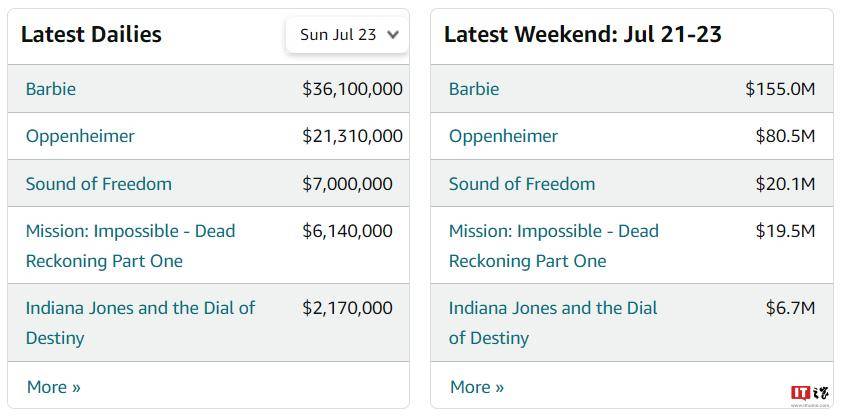The image size is (842, 420).
Task: Open Barbie link in Latest Weekend
Action: (x=474, y=89)
